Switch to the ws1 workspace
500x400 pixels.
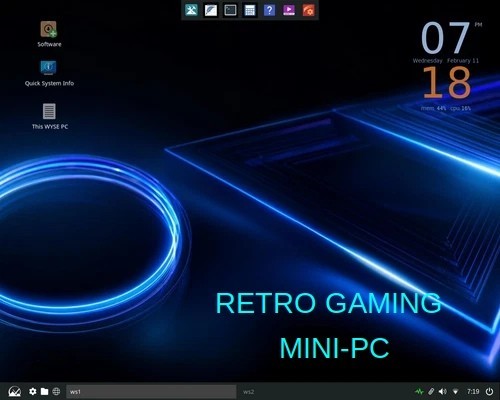click(x=151, y=392)
